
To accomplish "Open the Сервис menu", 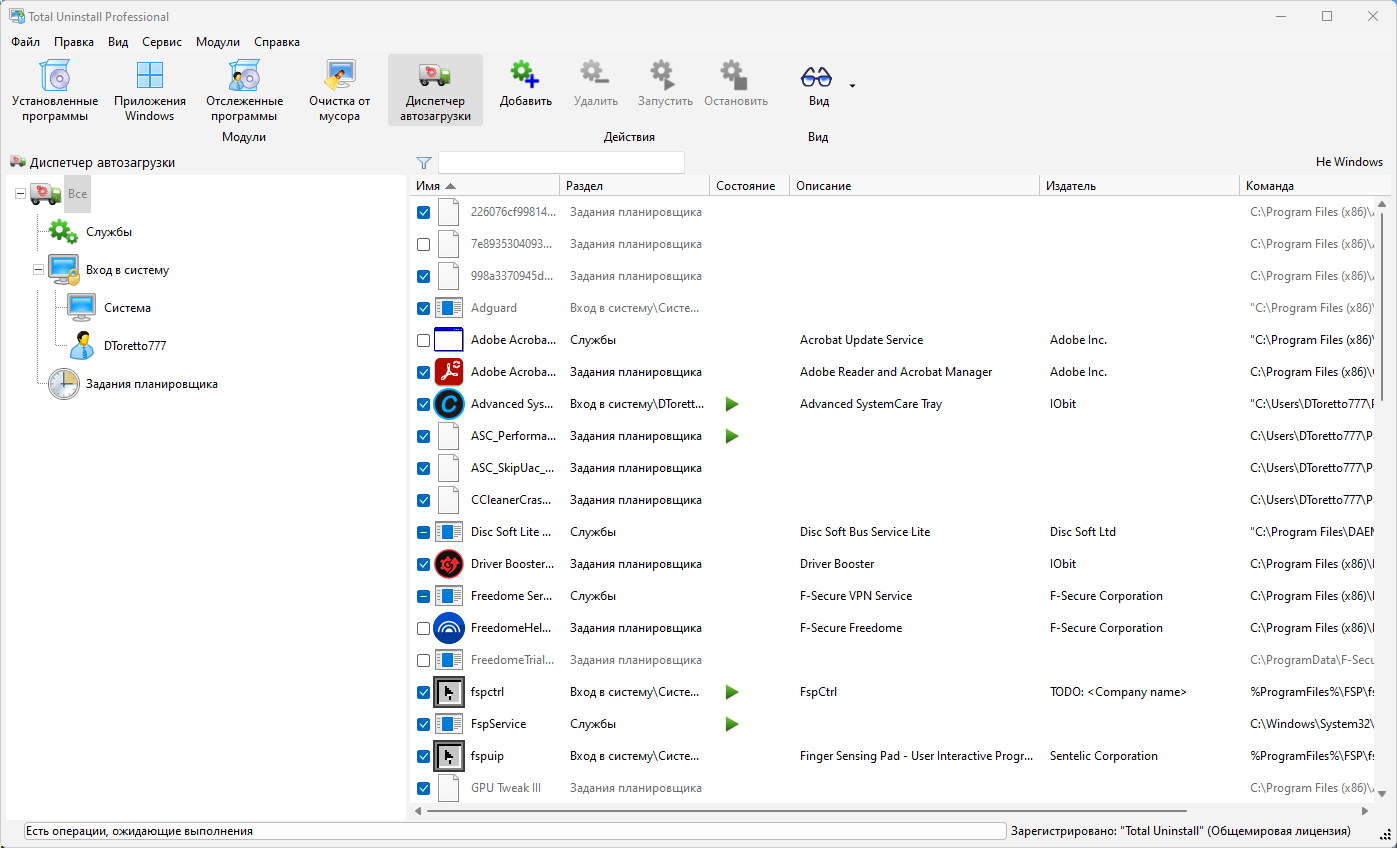I will coord(162,42).
